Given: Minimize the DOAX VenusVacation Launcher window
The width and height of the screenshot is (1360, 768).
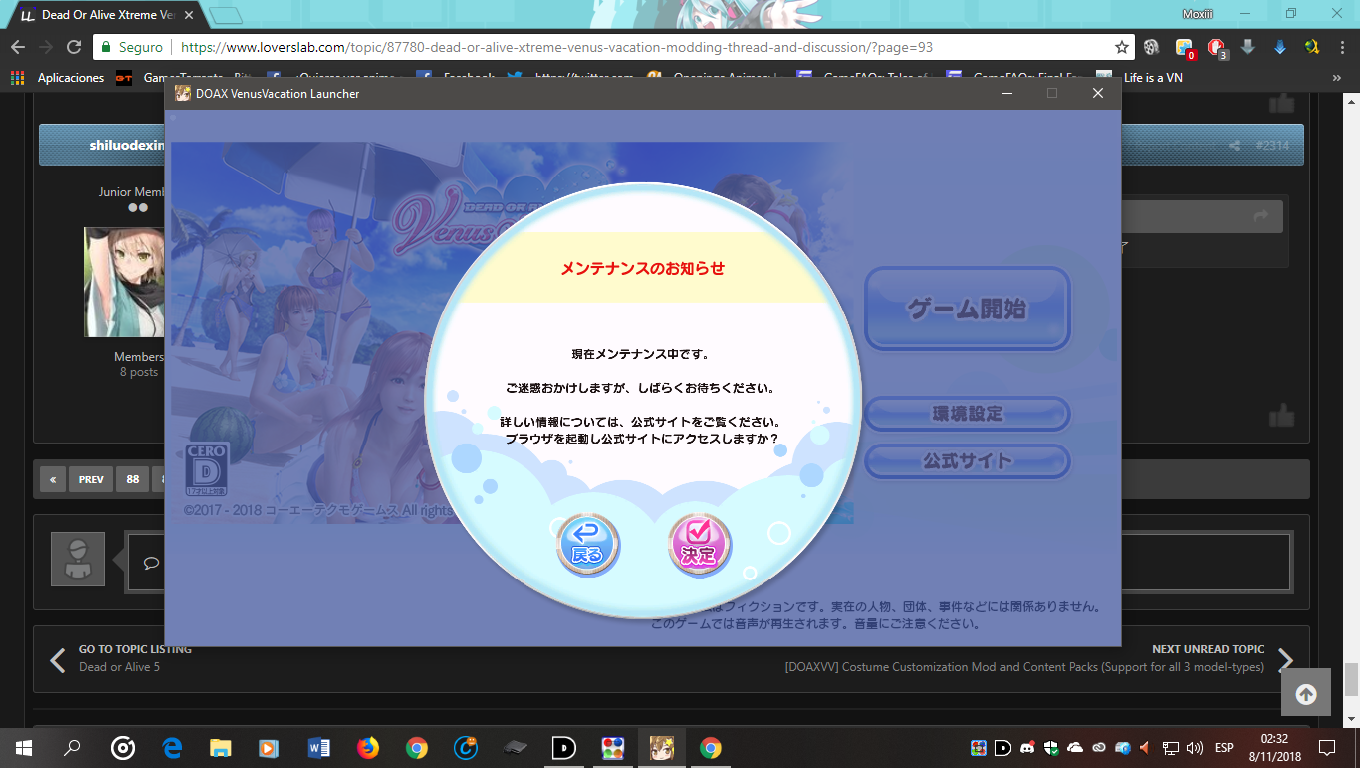Looking at the screenshot, I should pos(1005,93).
